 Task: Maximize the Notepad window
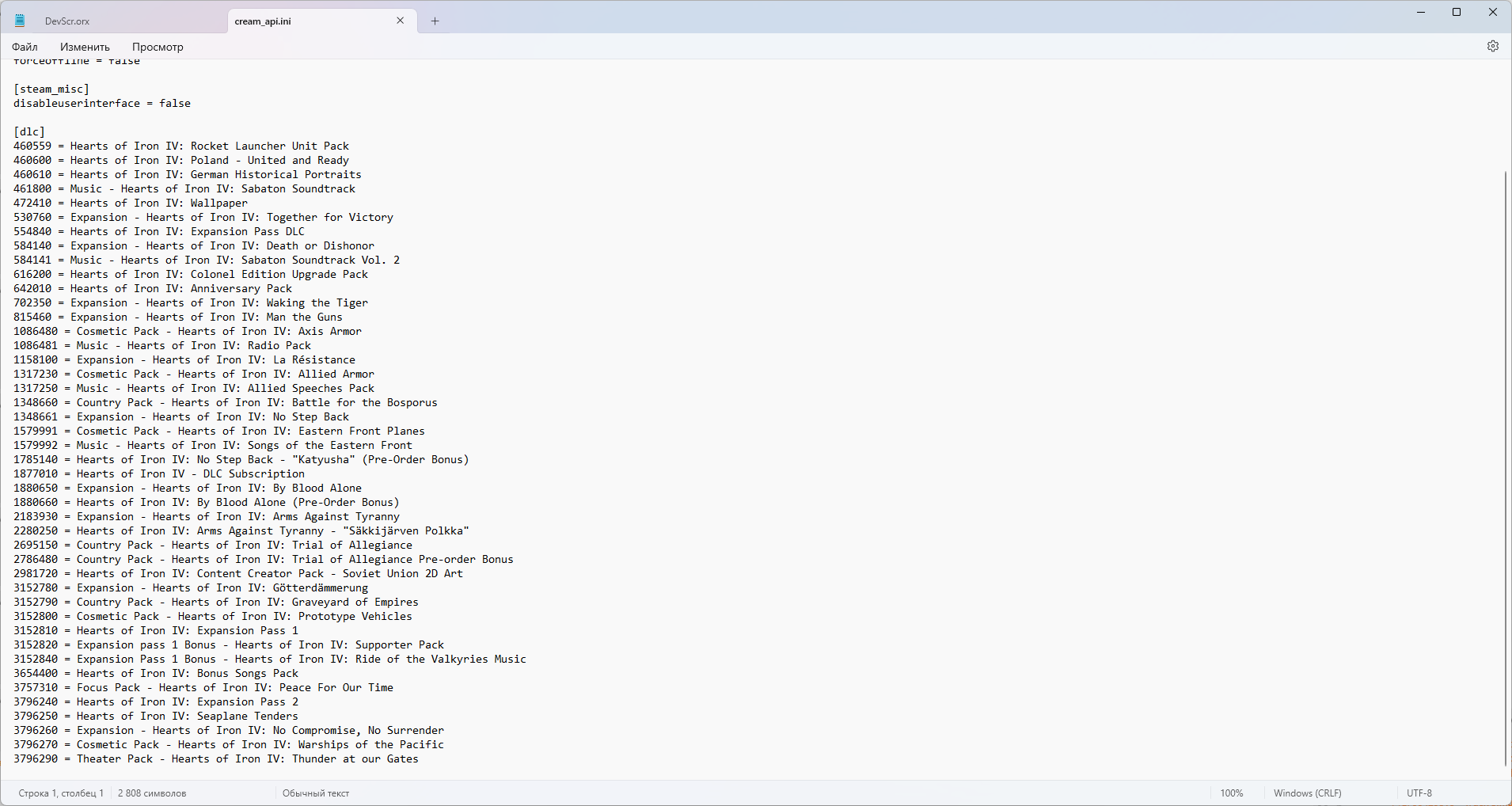pyautogui.click(x=1457, y=12)
